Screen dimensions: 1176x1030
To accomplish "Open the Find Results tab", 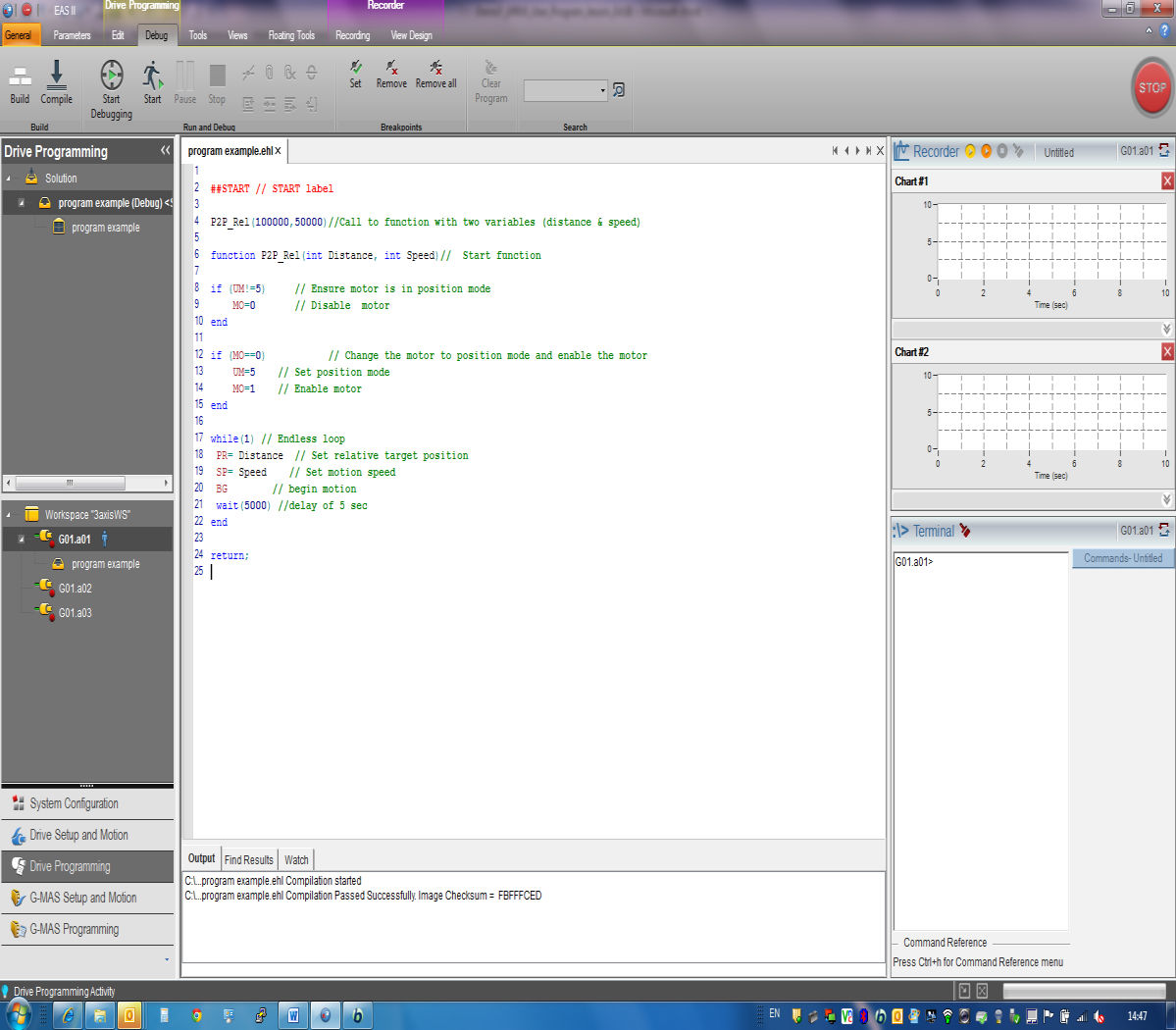I will click(x=249, y=859).
